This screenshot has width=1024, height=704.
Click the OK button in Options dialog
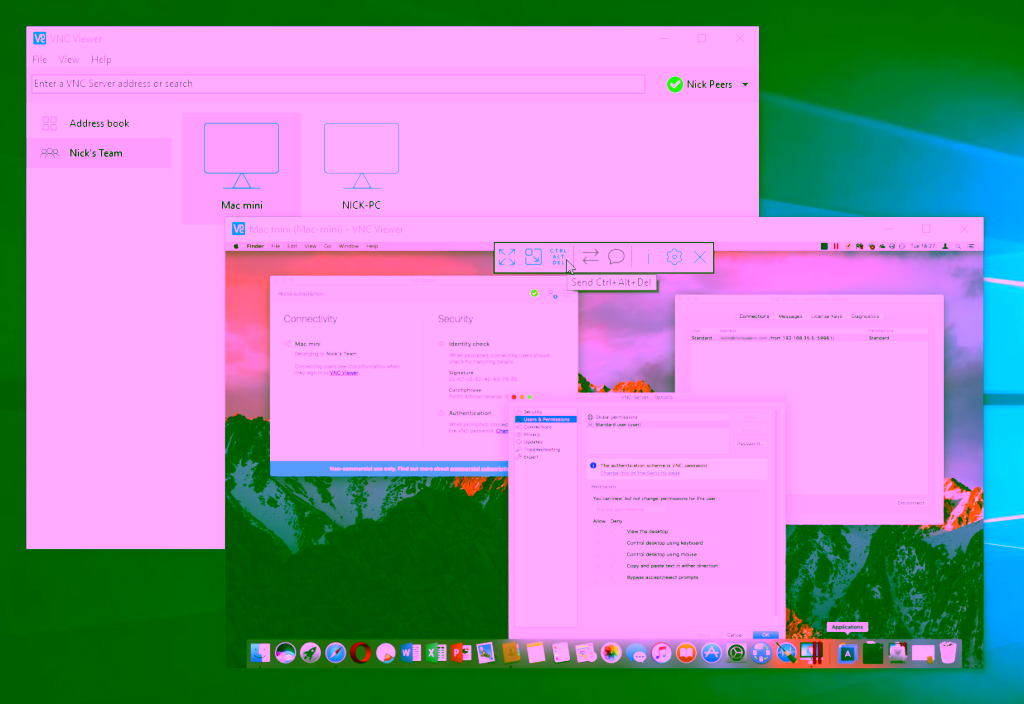(765, 635)
